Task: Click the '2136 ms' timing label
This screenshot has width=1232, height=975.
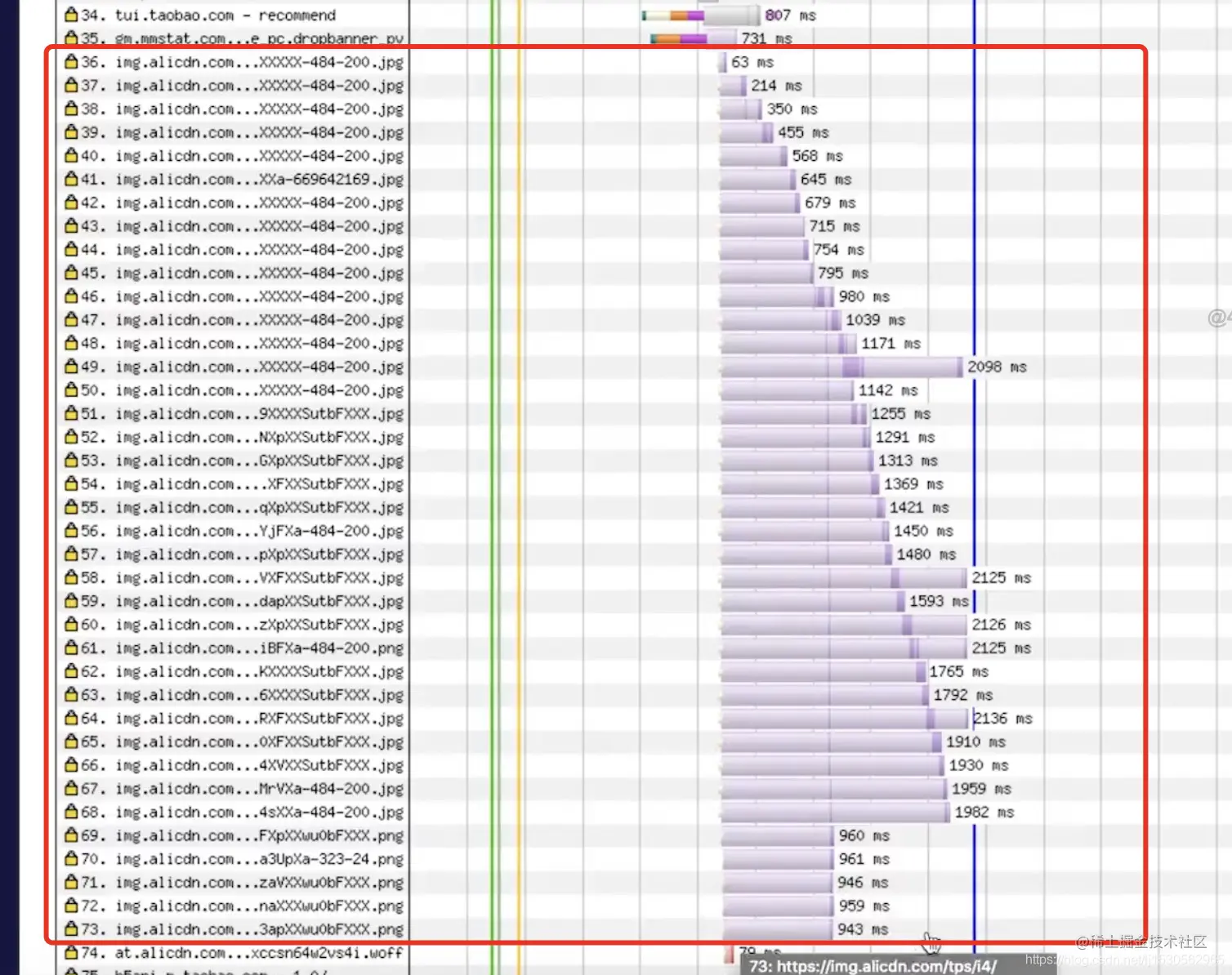Action: 1002,719
